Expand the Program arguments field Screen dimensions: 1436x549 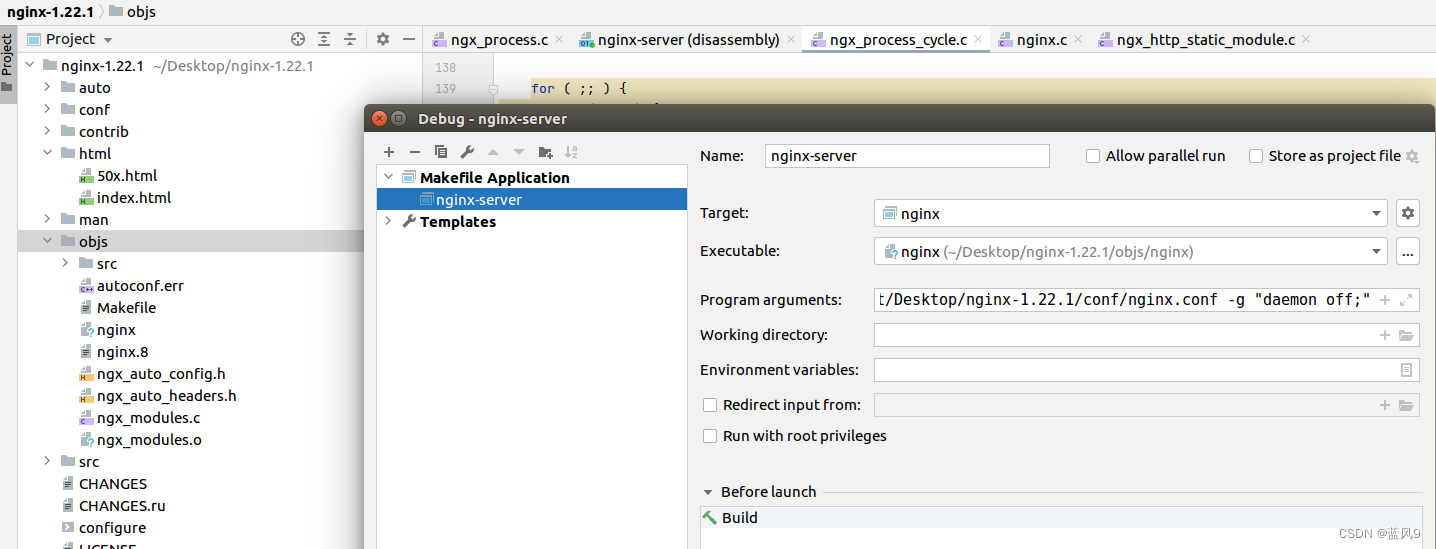point(1406,300)
